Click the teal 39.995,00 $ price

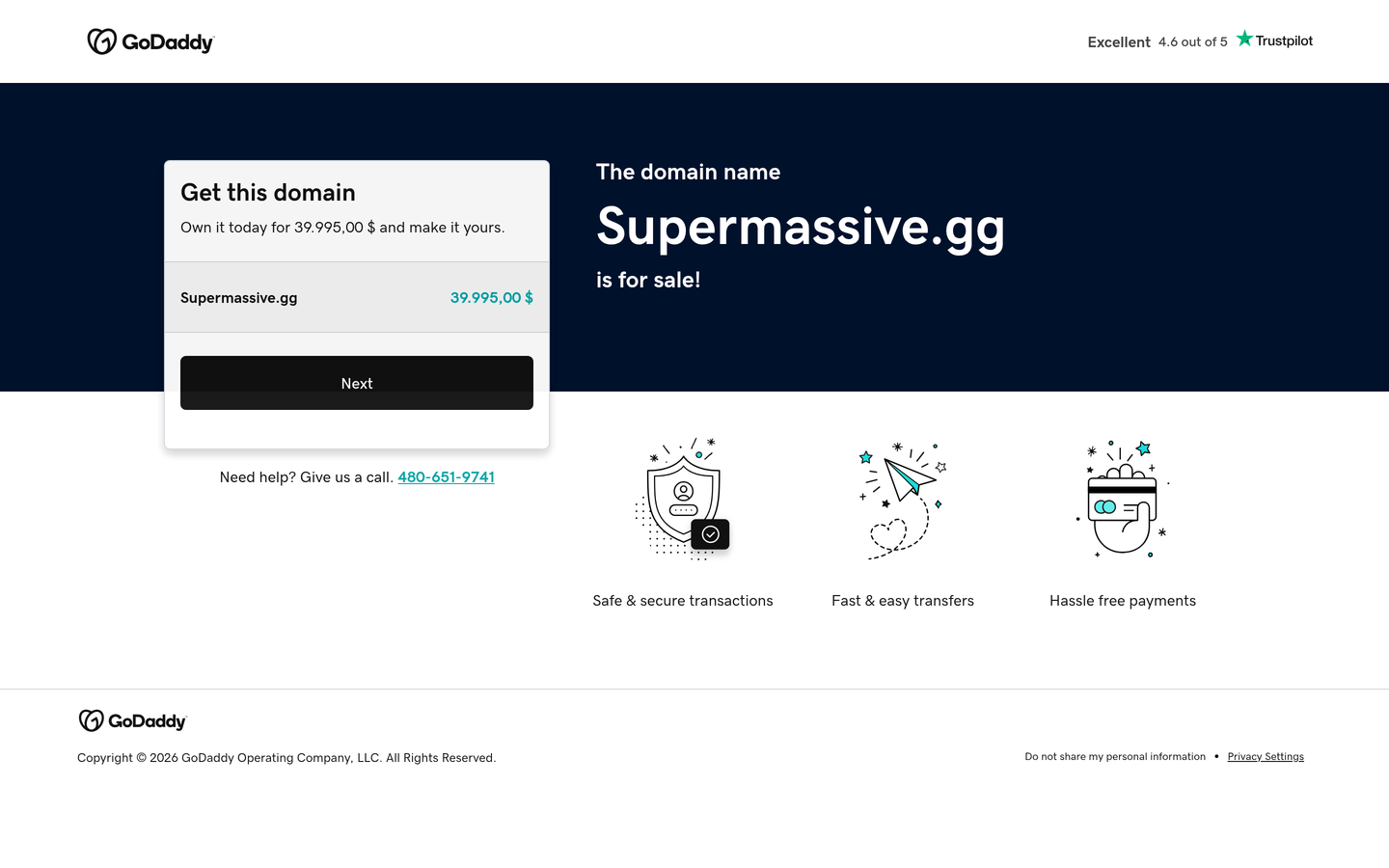[x=492, y=298]
